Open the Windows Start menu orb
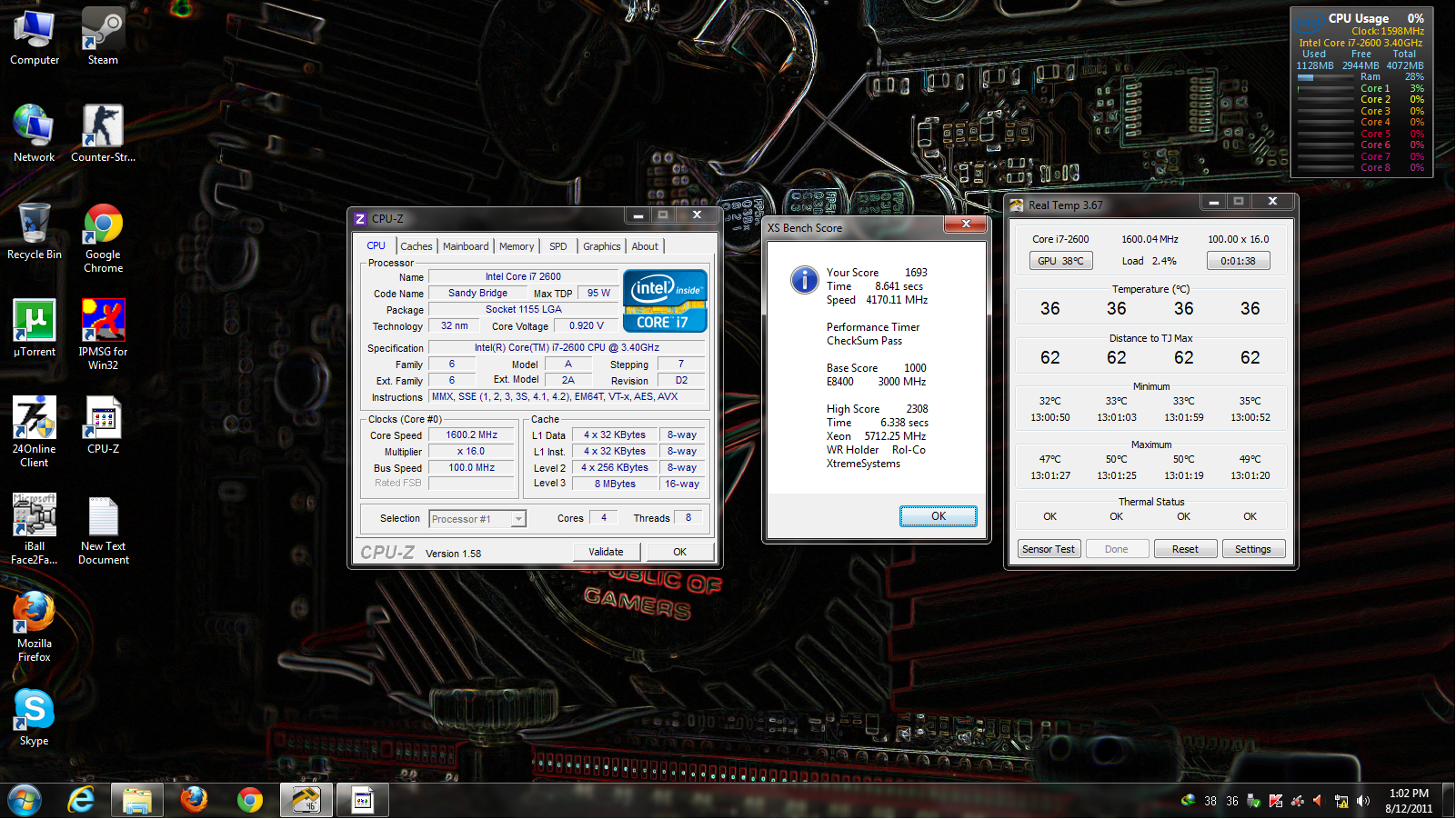1456x819 pixels. 25,801
